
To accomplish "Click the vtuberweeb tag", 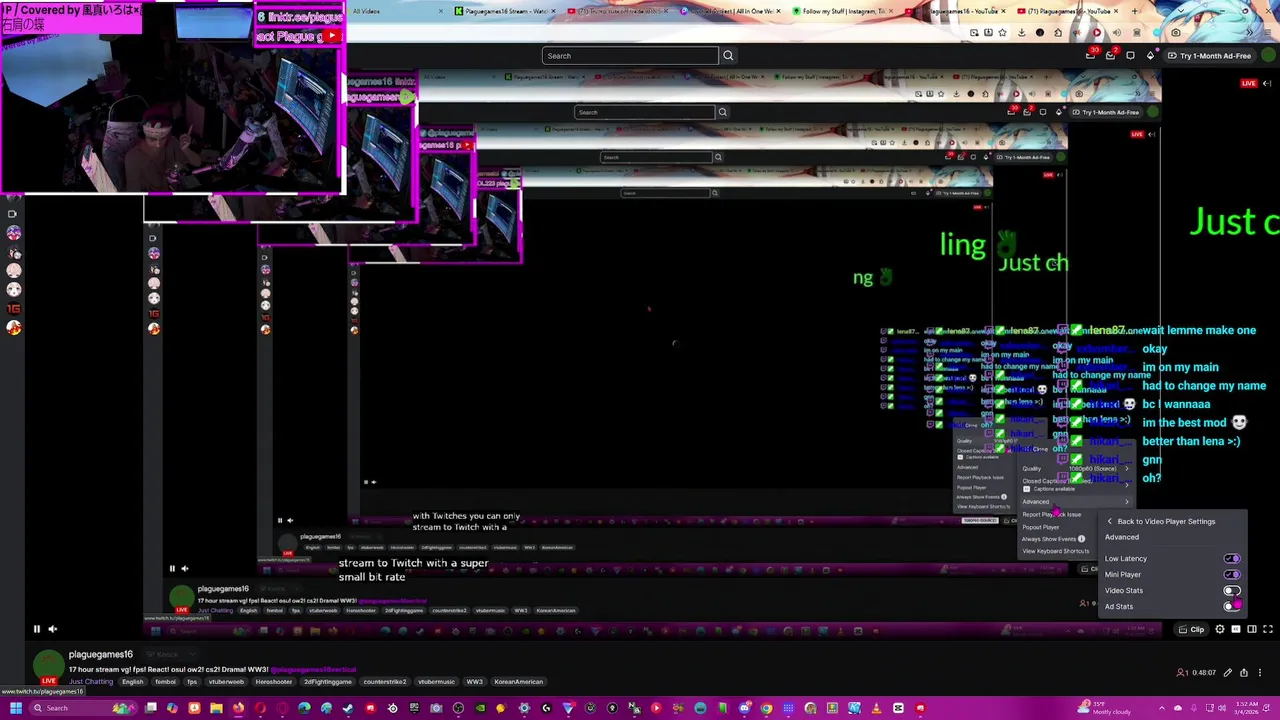I will click(226, 682).
